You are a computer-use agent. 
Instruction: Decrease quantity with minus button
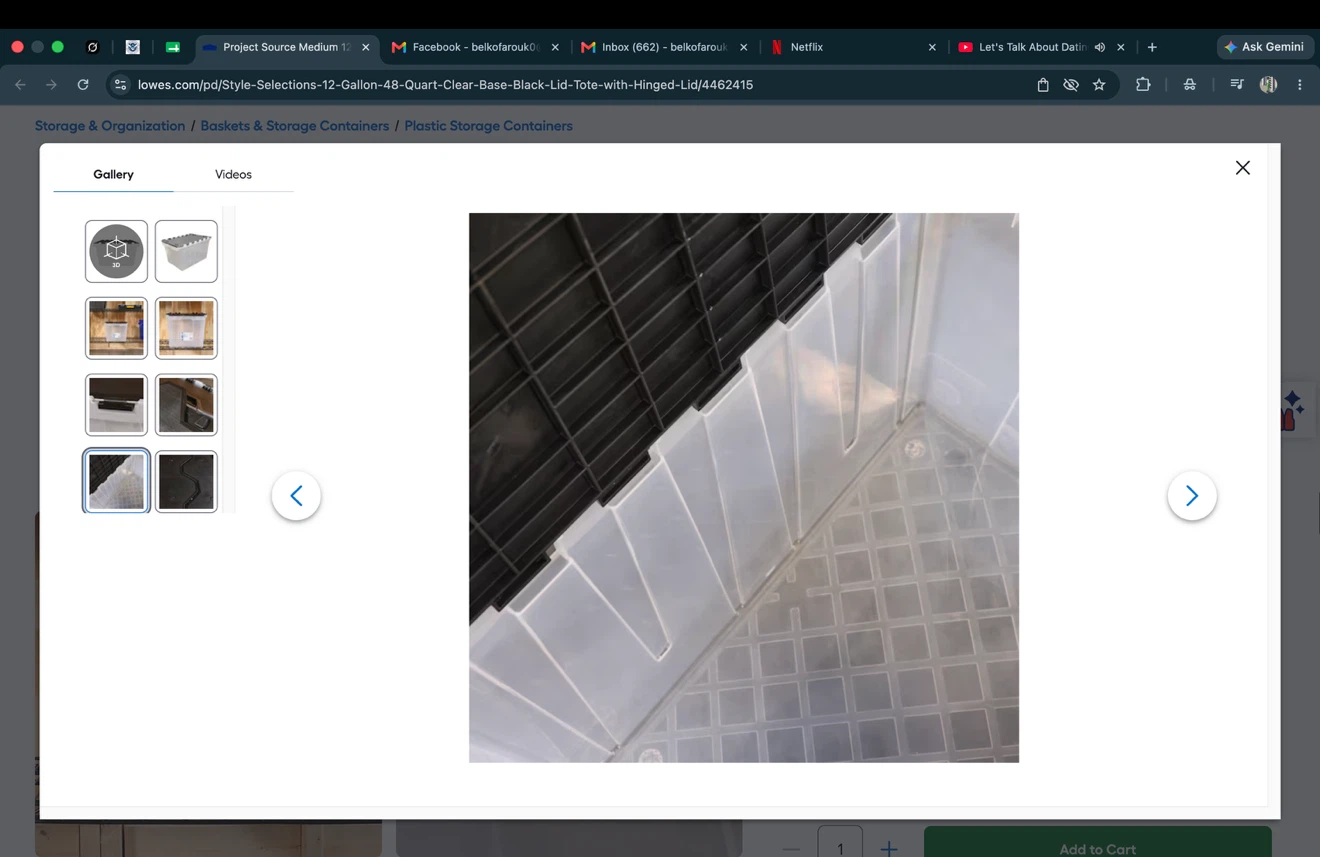791,848
